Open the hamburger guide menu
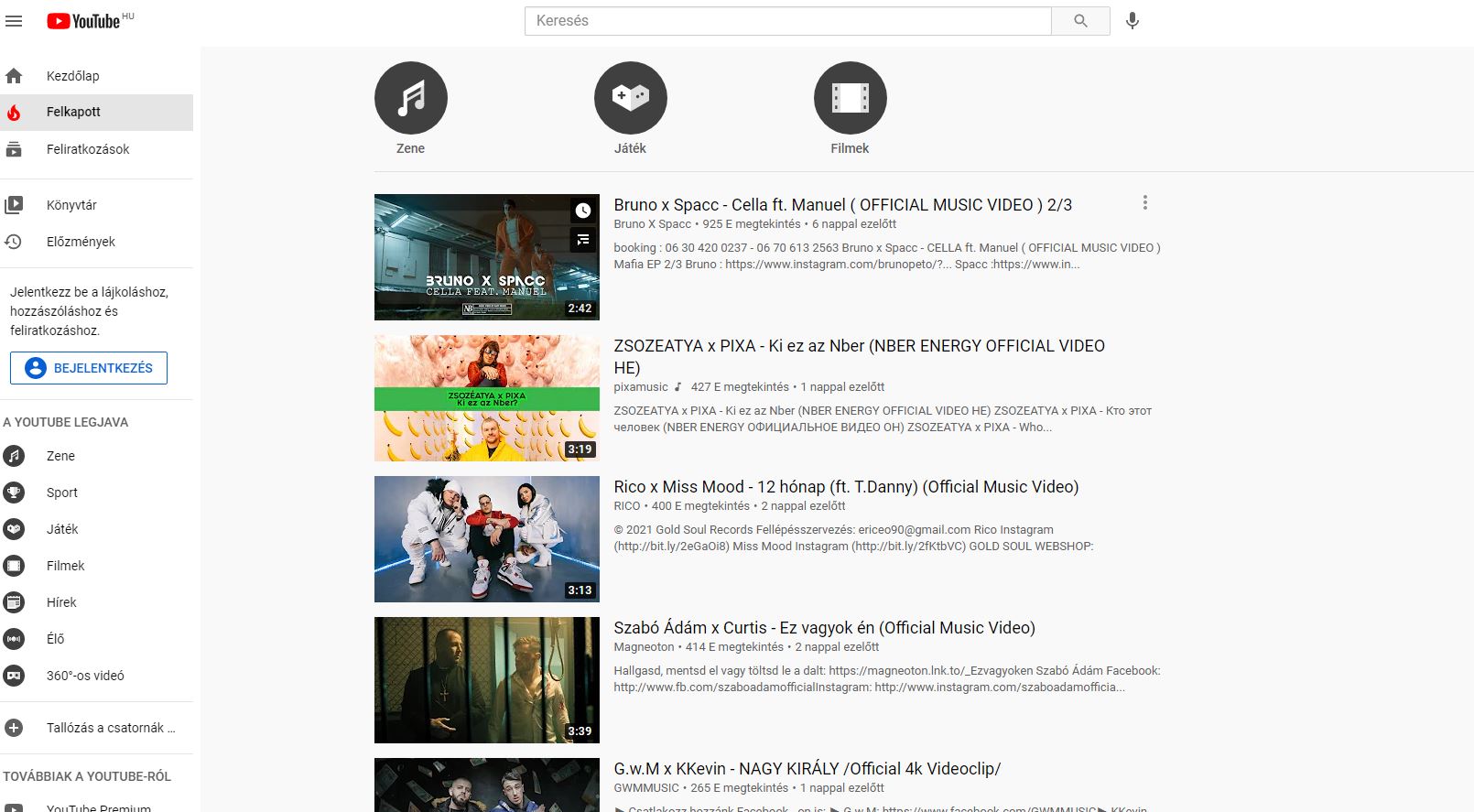1474x812 pixels. coord(14,21)
